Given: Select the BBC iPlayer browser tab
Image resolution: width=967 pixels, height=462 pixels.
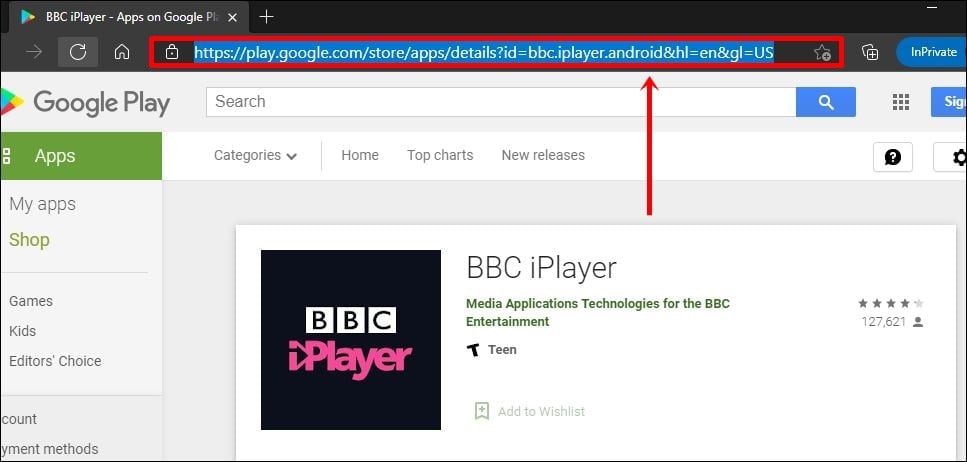Looking at the screenshot, I should (x=128, y=17).
